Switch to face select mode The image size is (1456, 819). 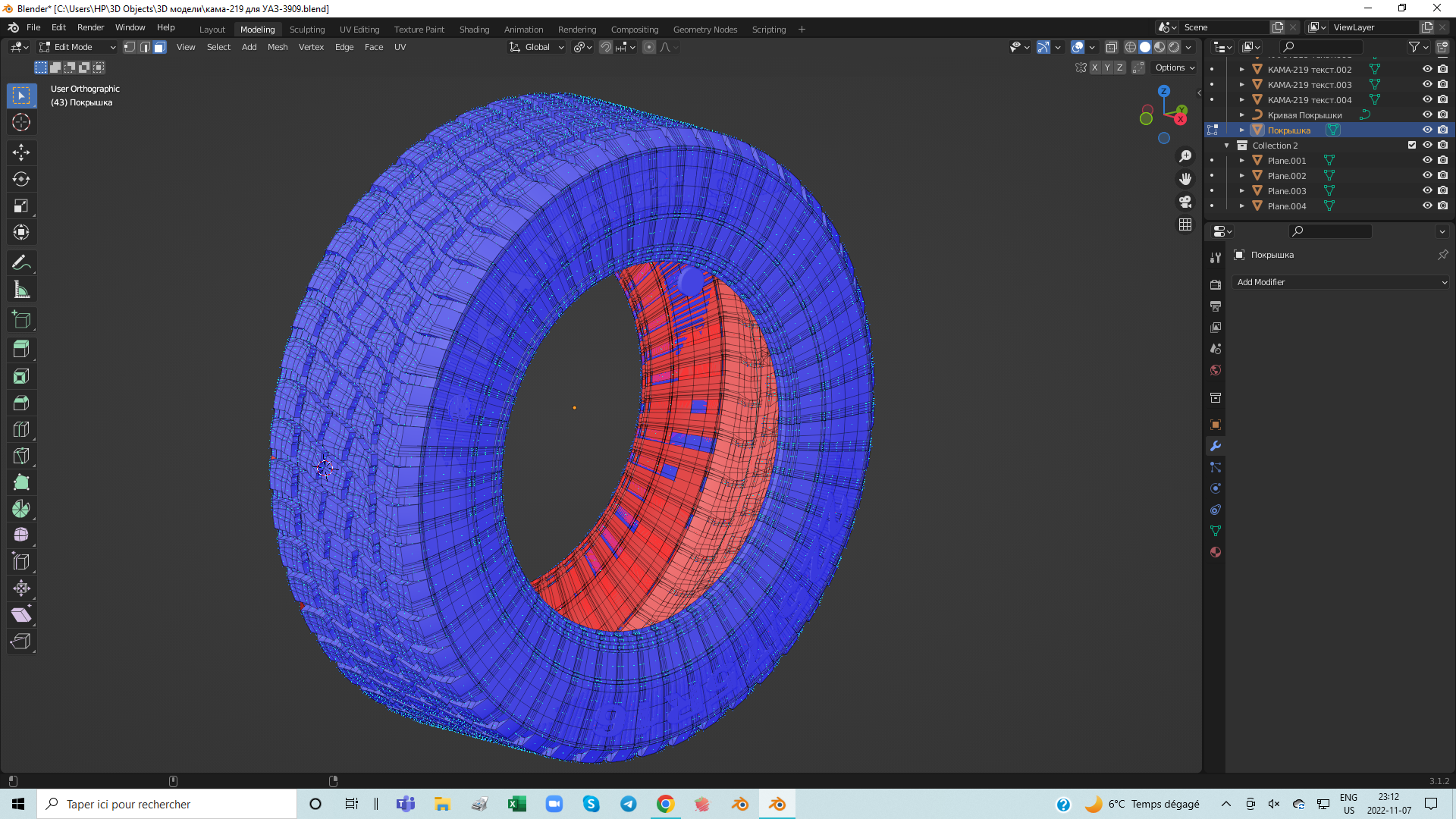[160, 47]
